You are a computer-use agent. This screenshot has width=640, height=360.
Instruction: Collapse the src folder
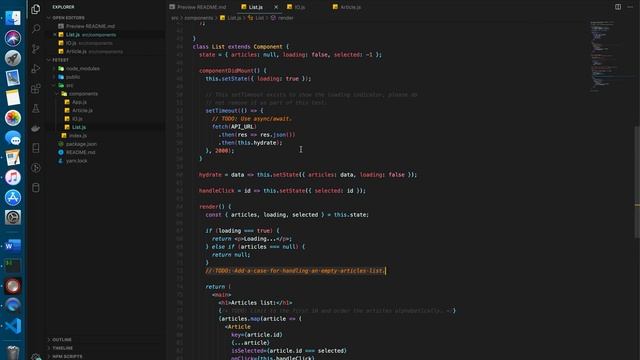69,85
